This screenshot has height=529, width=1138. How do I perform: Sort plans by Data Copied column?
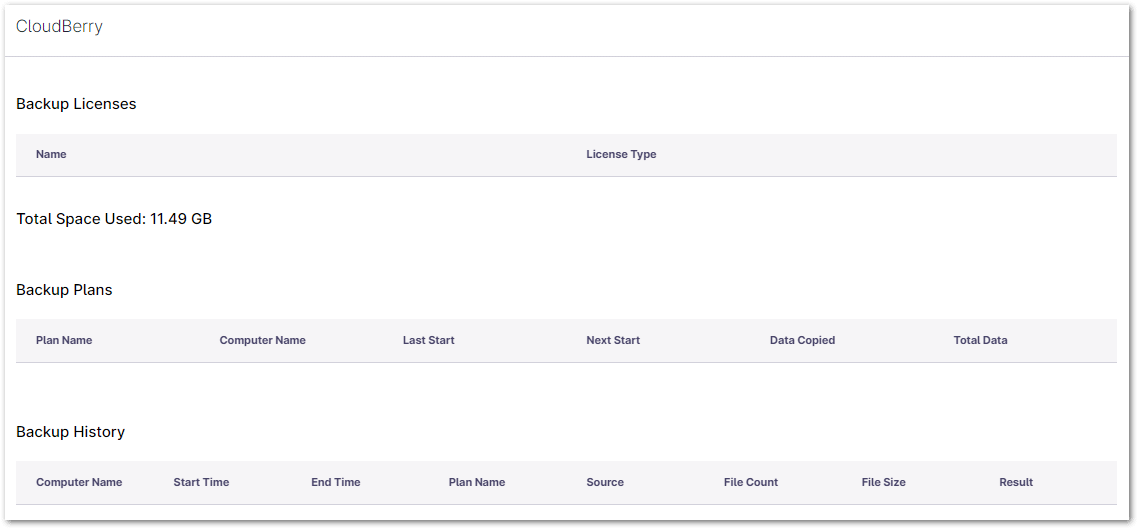tap(802, 341)
